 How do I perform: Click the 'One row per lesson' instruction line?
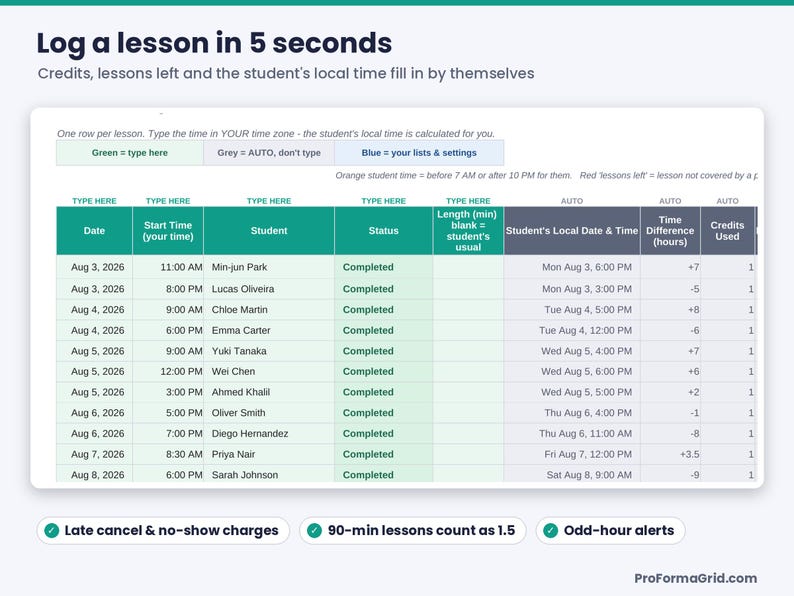pyautogui.click(x=275, y=134)
